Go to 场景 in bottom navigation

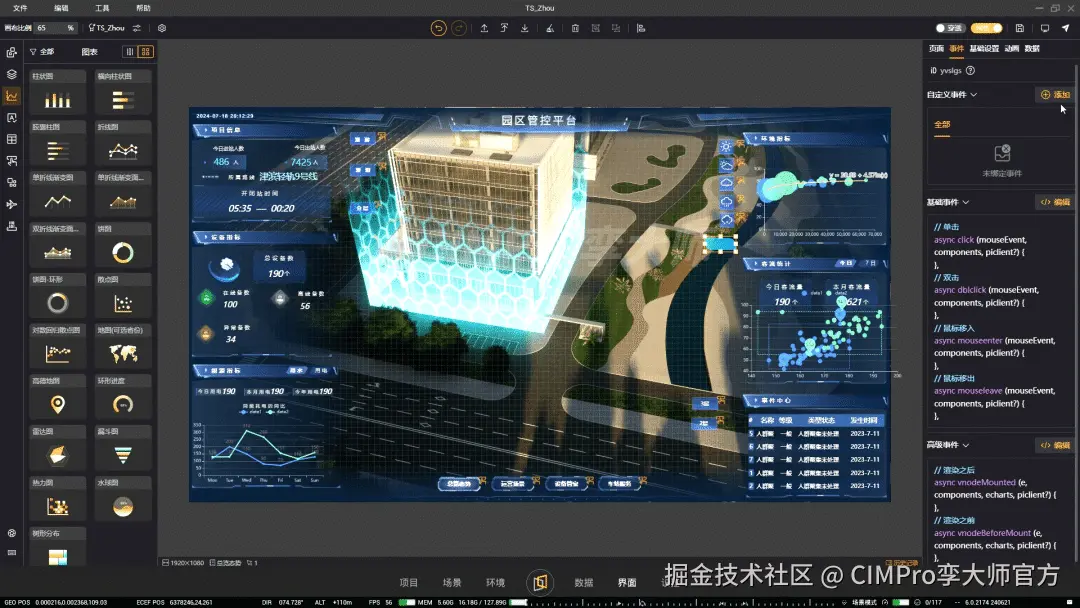[x=452, y=583]
